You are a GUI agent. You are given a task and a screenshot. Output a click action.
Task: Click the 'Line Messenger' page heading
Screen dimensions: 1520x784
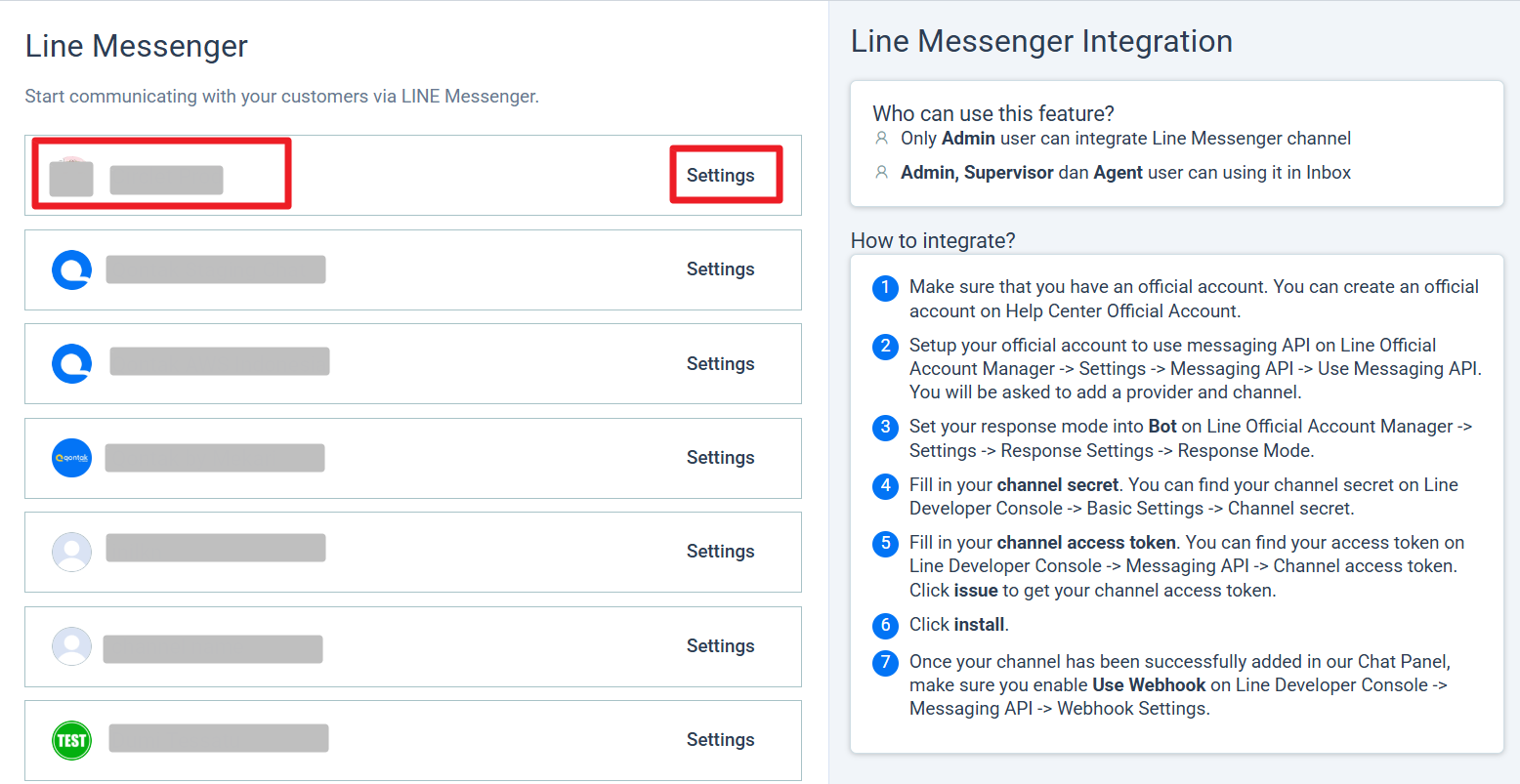(137, 46)
